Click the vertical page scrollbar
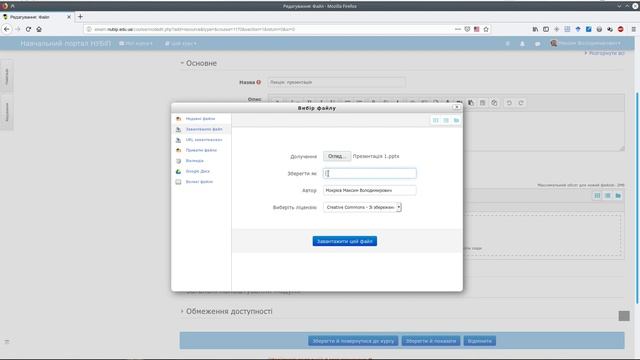The height and width of the screenshot is (360, 640). tap(637, 198)
